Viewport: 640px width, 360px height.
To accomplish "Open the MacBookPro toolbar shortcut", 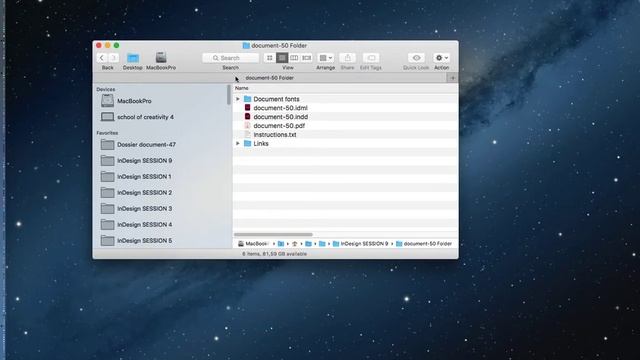I will (161, 58).
